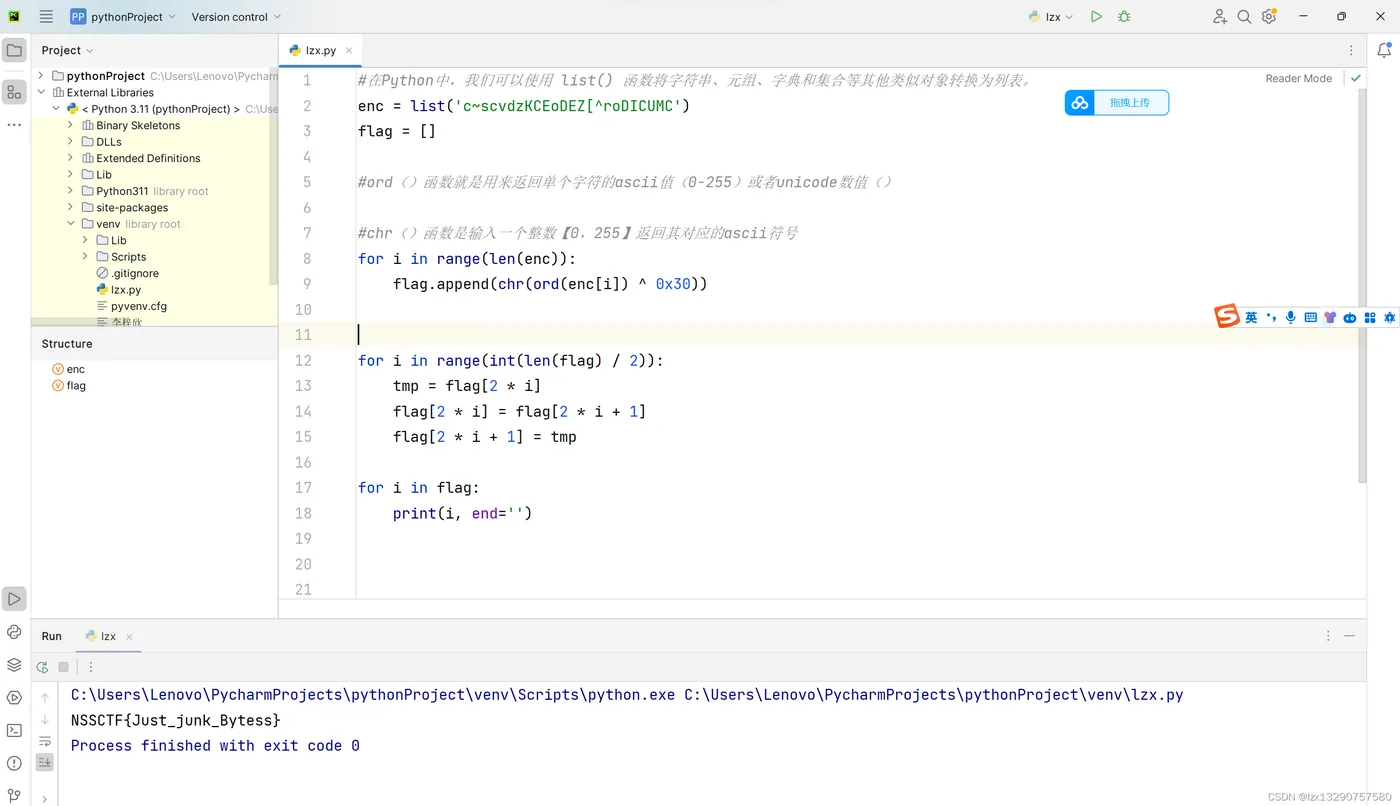
Task: Collapse the External Libraries node
Action: [x=41, y=92]
